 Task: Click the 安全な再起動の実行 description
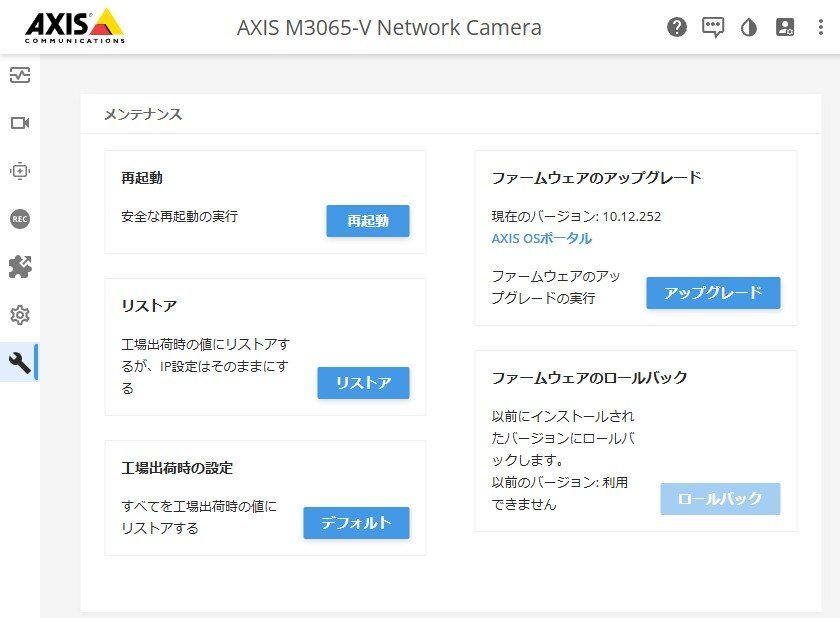pos(179,216)
